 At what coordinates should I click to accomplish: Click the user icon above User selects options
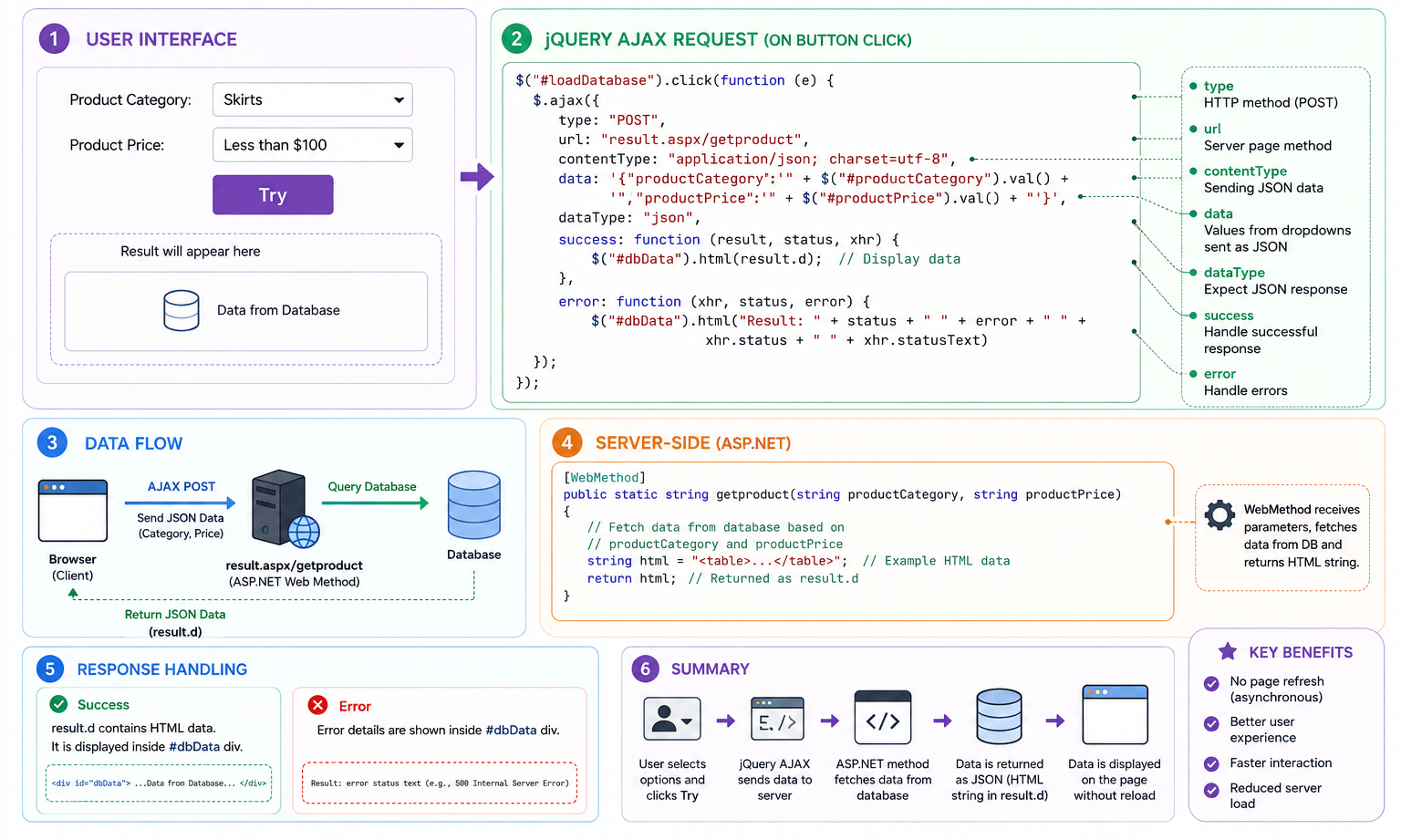click(672, 721)
